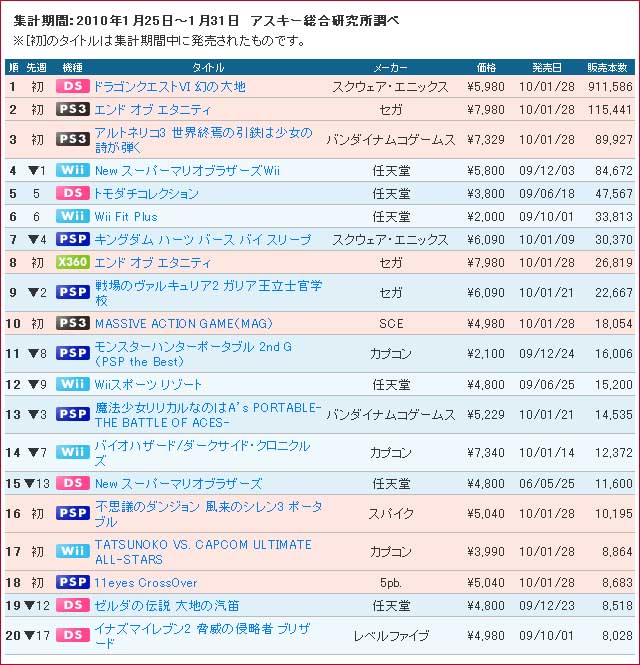The width and height of the screenshot is (640, 665).
Task: Click the PSP badge beside 11eyes CrossOver
Action: click(x=73, y=582)
